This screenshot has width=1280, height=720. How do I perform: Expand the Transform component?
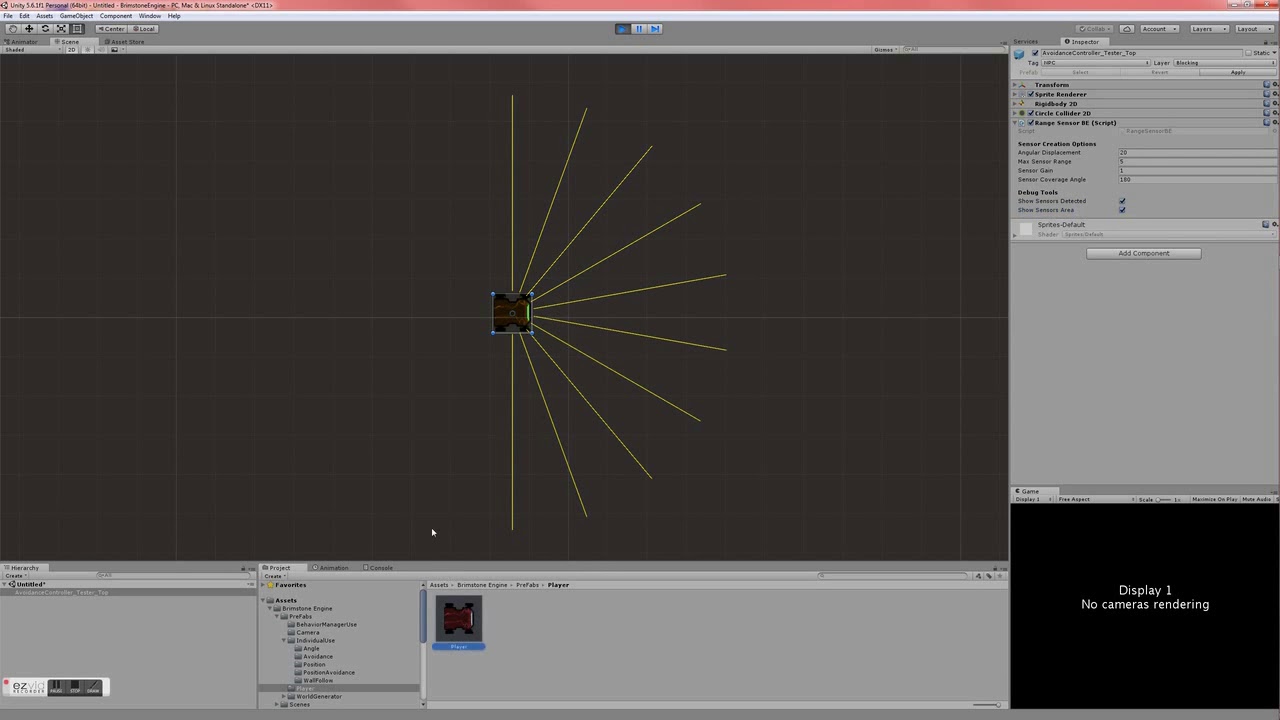tap(1015, 85)
